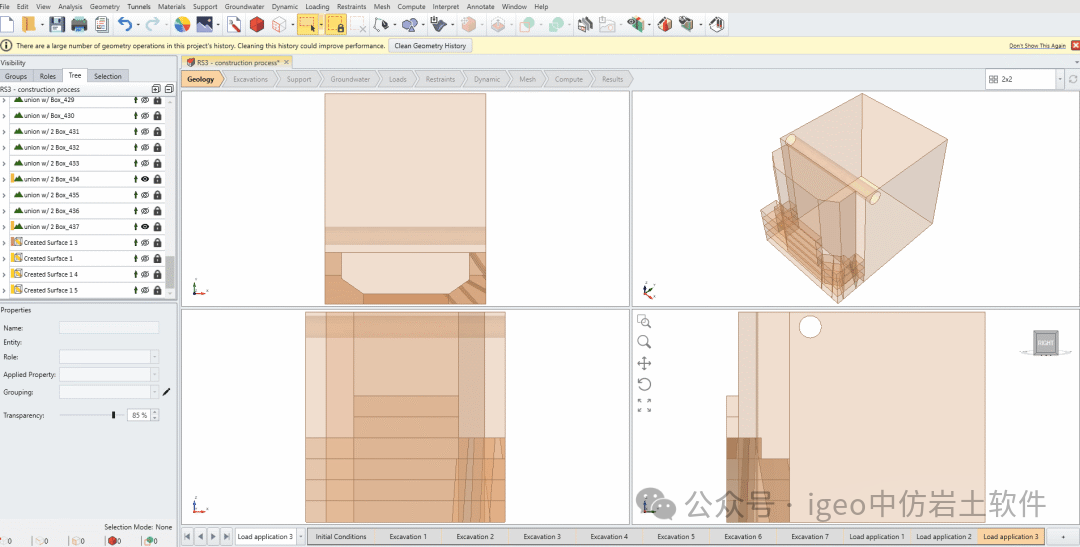Open the 2x2 viewport layout dropdown

click(1059, 79)
